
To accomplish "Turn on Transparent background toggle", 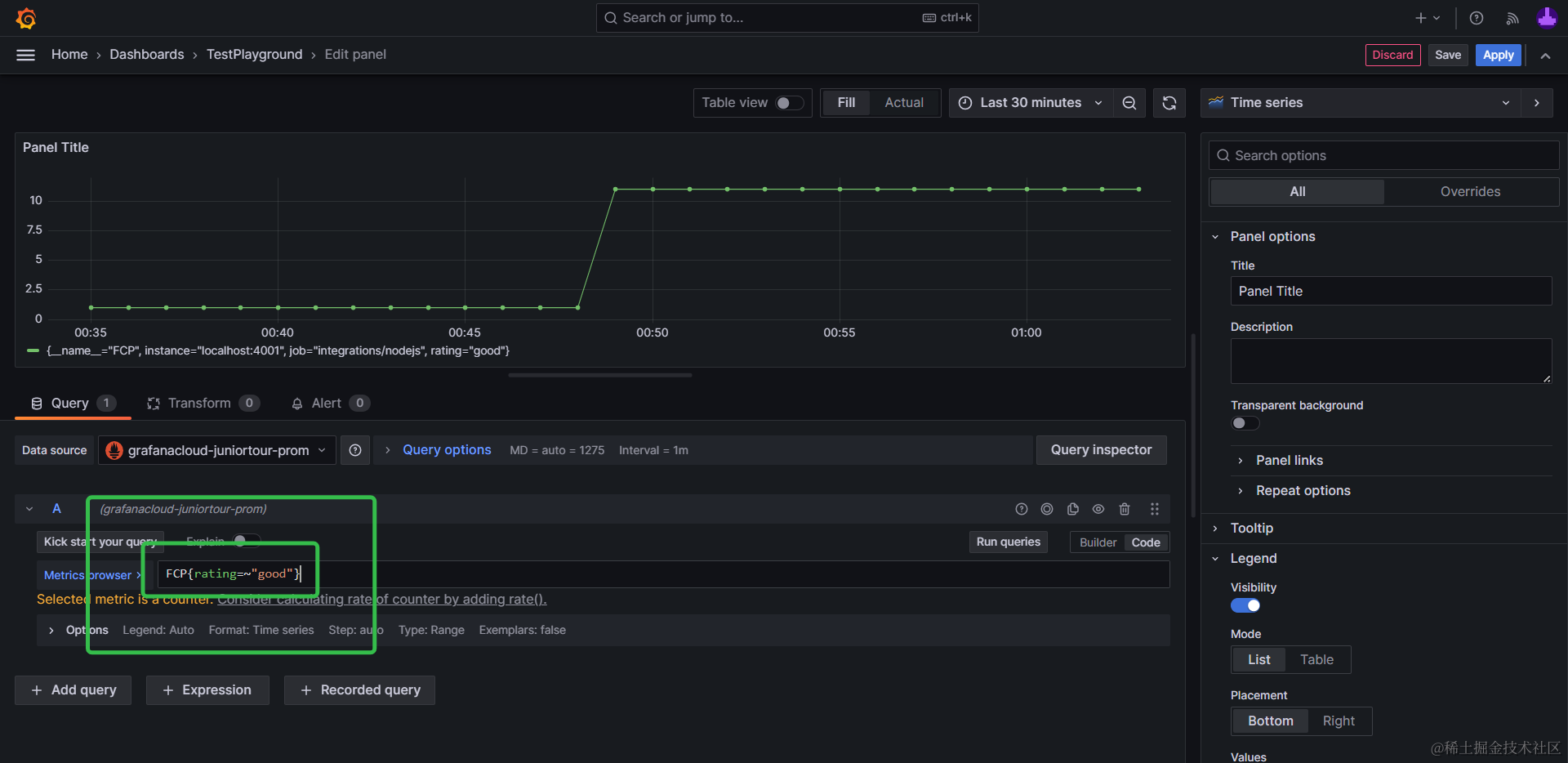I will click(1245, 423).
